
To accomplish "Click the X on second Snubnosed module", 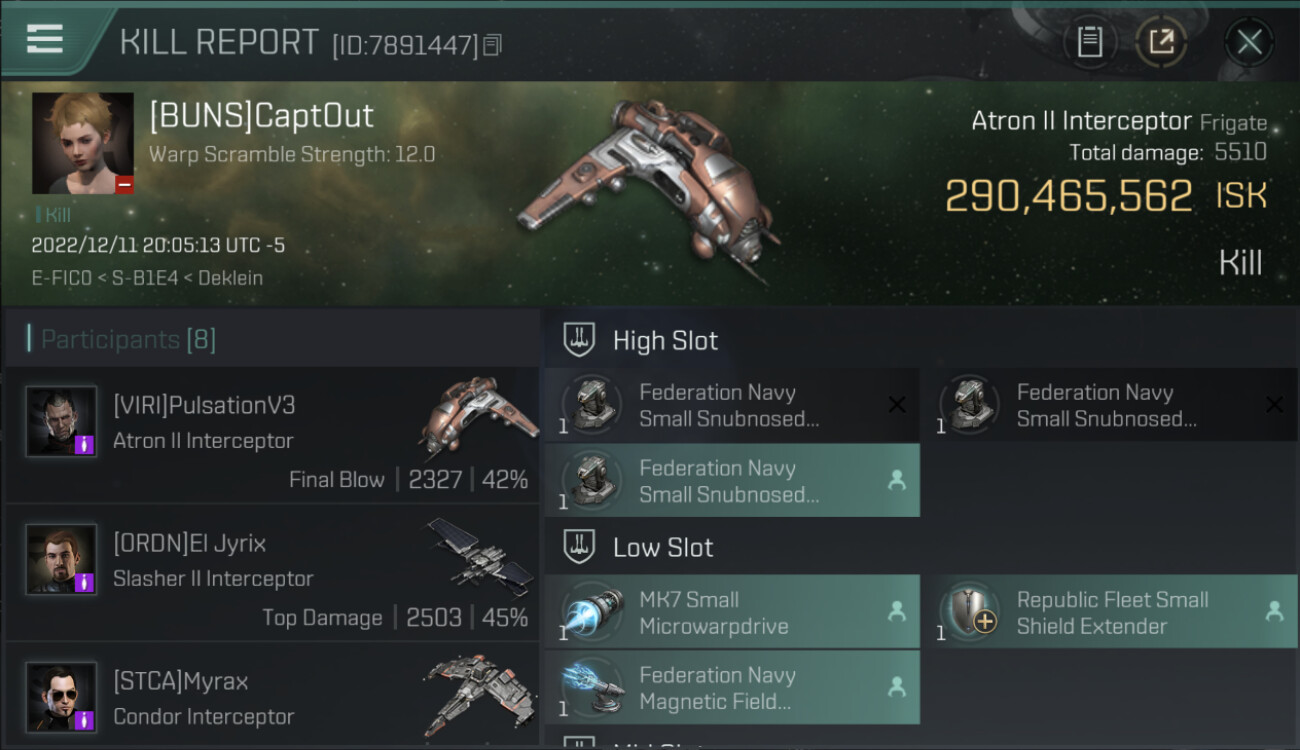I will coord(1274,404).
